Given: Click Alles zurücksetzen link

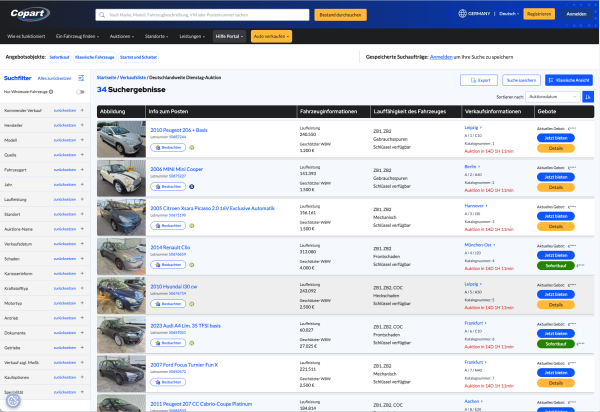Looking at the screenshot, I should click(54, 78).
